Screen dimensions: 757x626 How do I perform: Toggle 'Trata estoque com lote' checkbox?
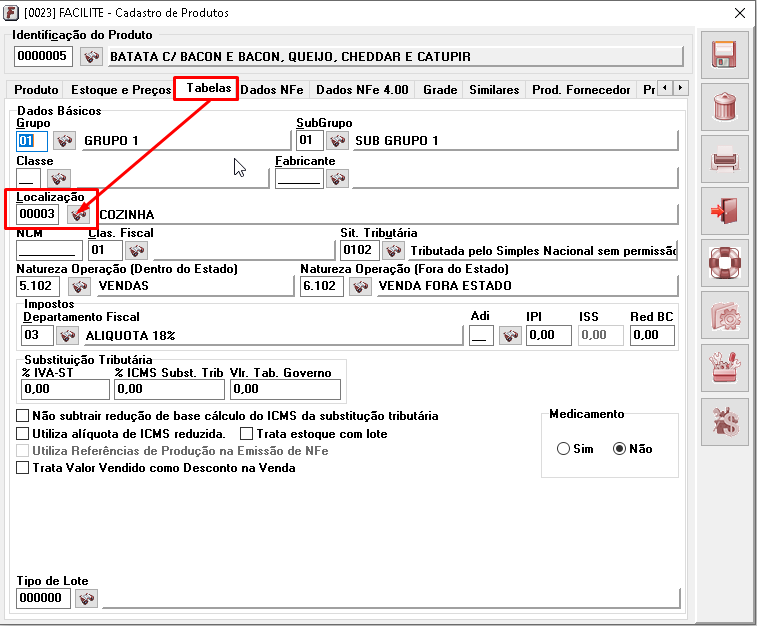click(x=246, y=433)
